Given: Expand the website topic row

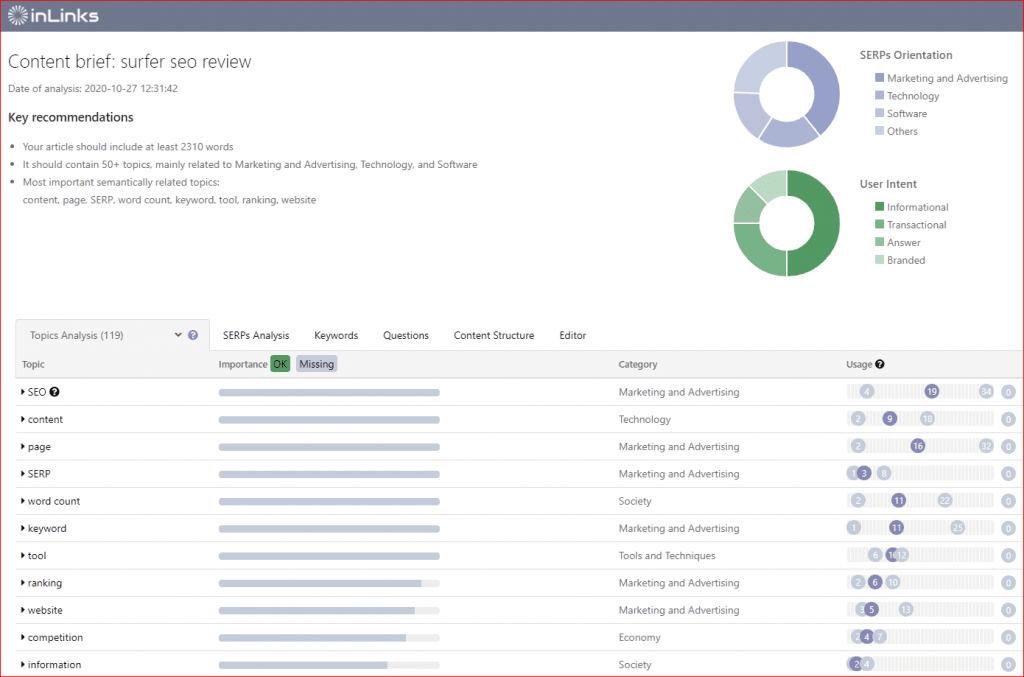Looking at the screenshot, I should click(x=23, y=610).
